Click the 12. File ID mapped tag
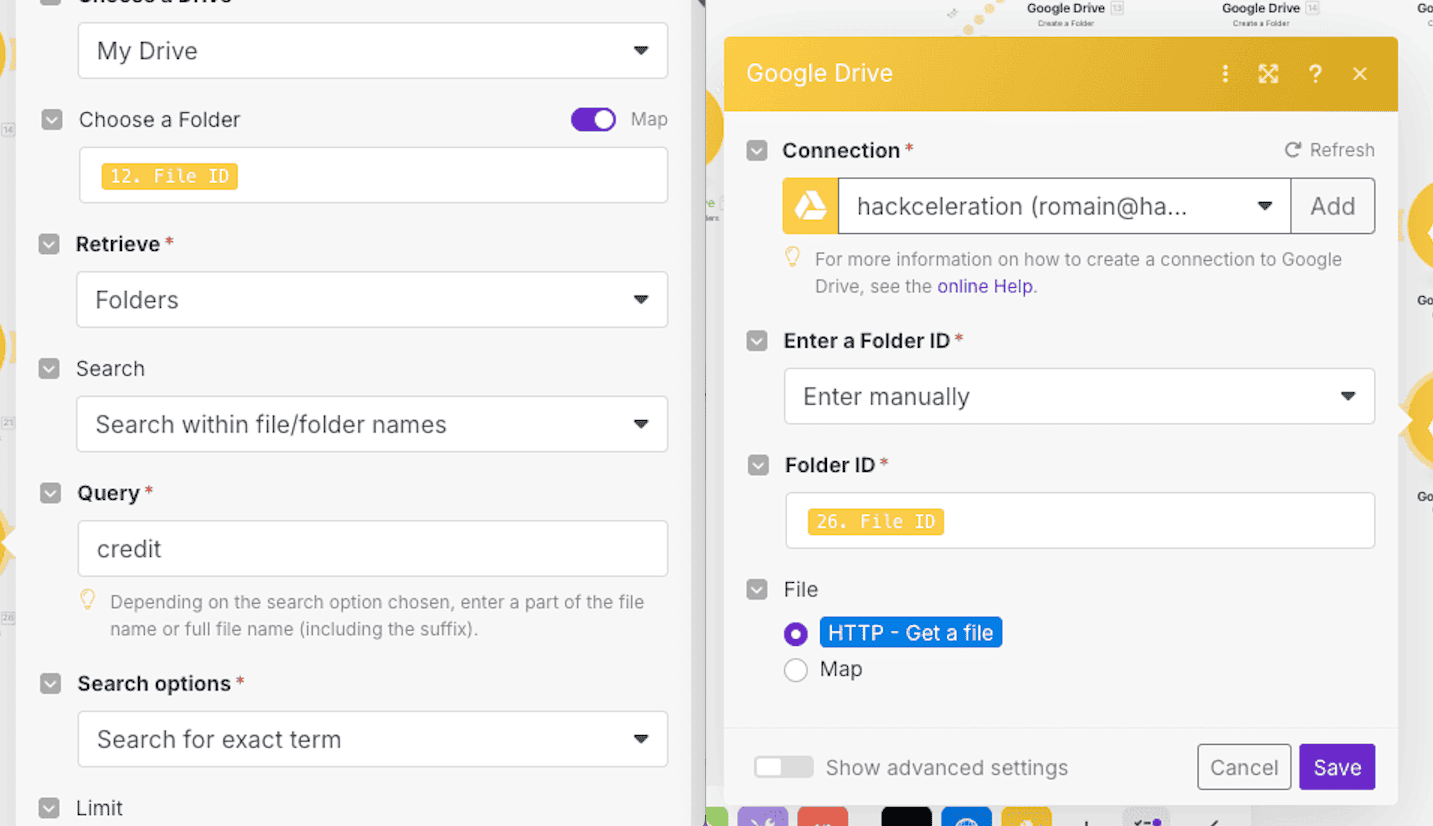Viewport: 1433px width, 826px height. pos(169,177)
